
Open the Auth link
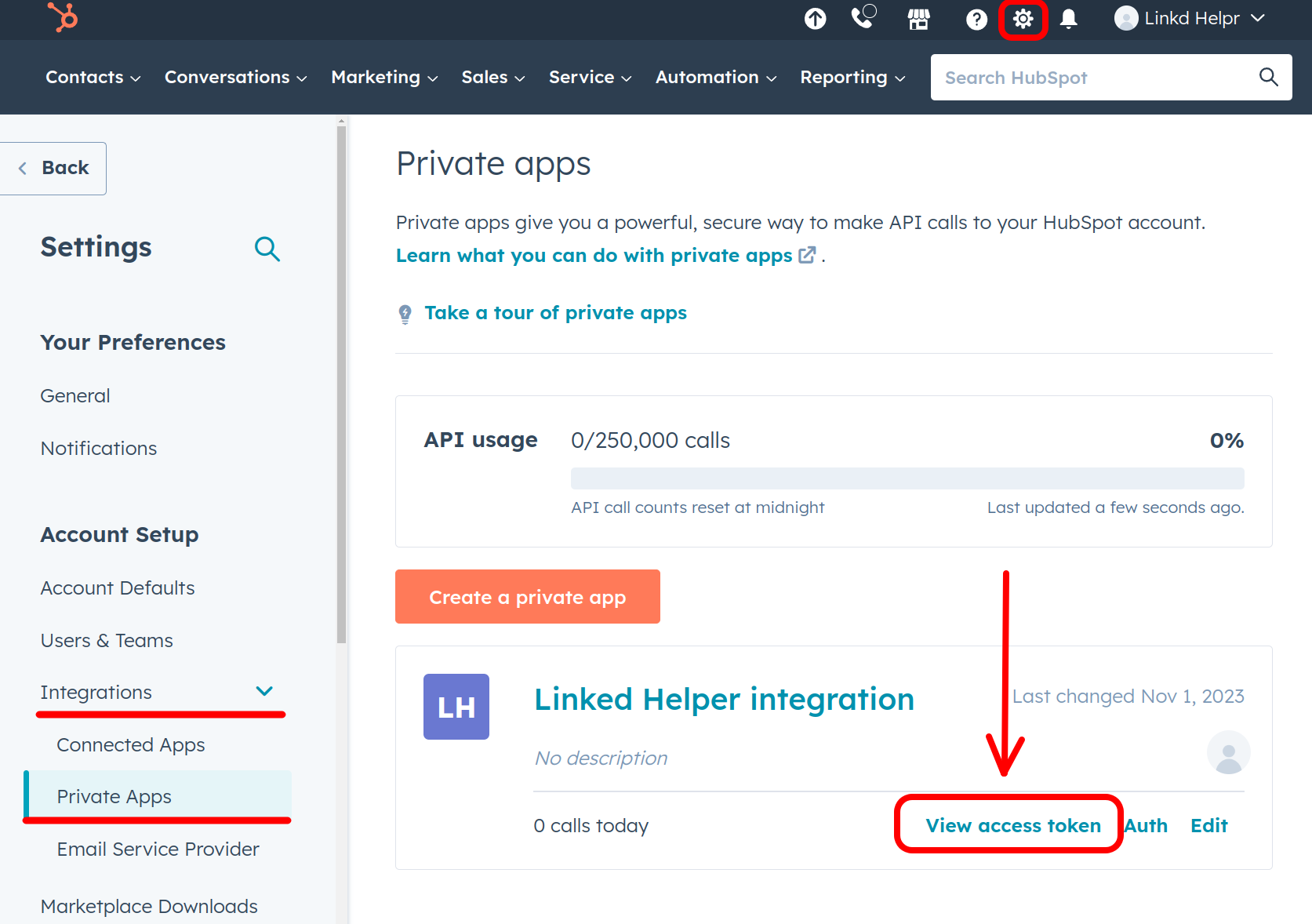(x=1146, y=825)
